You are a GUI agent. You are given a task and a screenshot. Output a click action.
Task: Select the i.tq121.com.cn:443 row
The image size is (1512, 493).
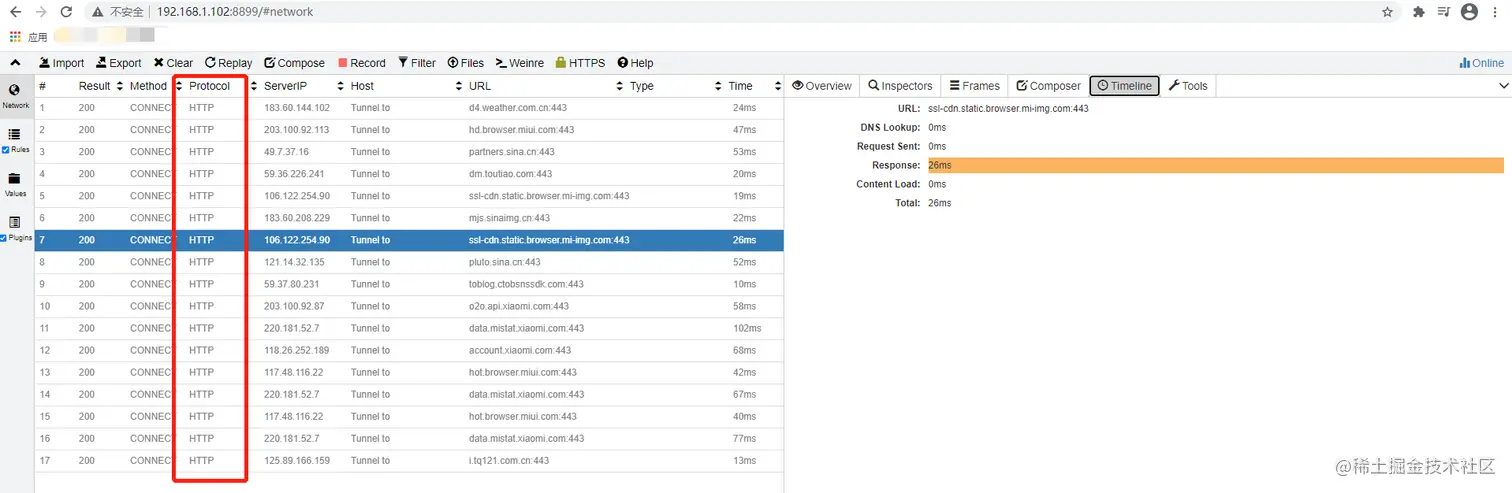(x=409, y=461)
